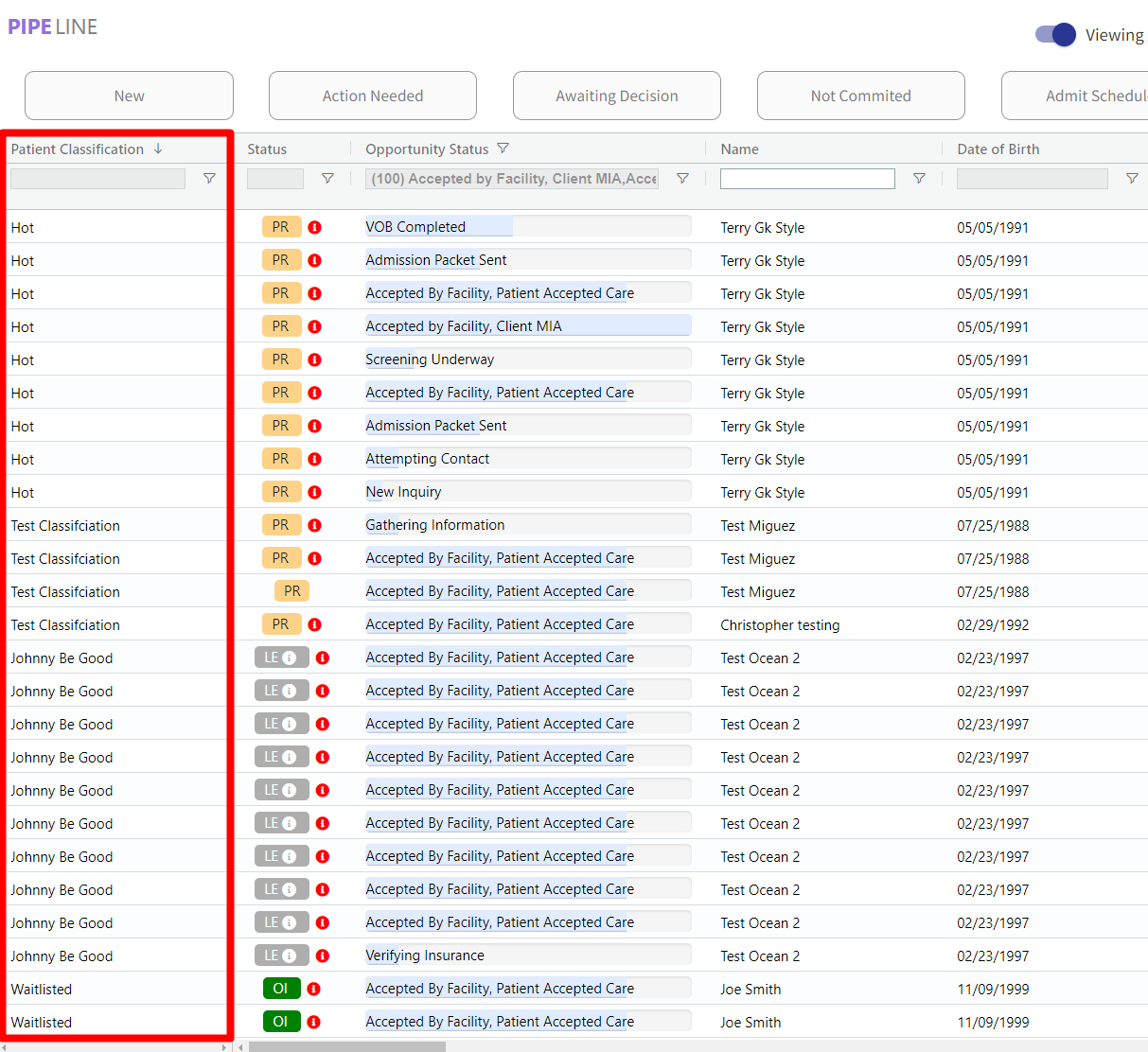Open Opportunity Status filter-row funnel
Image resolution: width=1148 pixels, height=1052 pixels.
682,178
